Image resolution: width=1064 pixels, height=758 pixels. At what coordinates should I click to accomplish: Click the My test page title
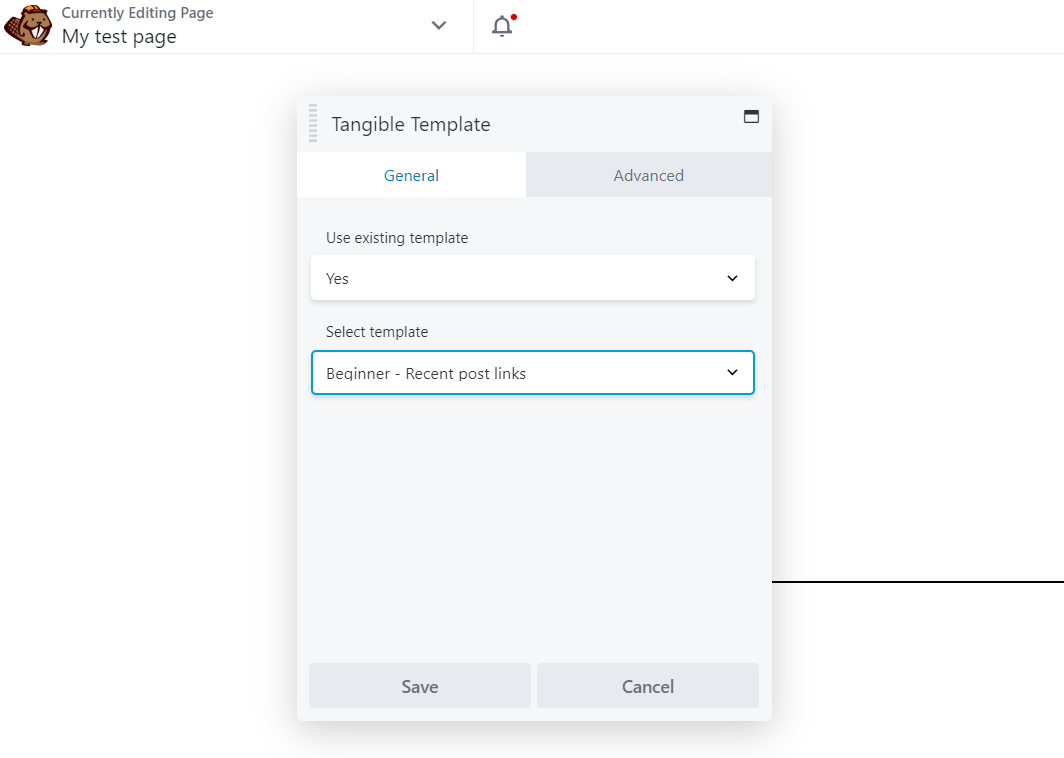[x=119, y=37]
